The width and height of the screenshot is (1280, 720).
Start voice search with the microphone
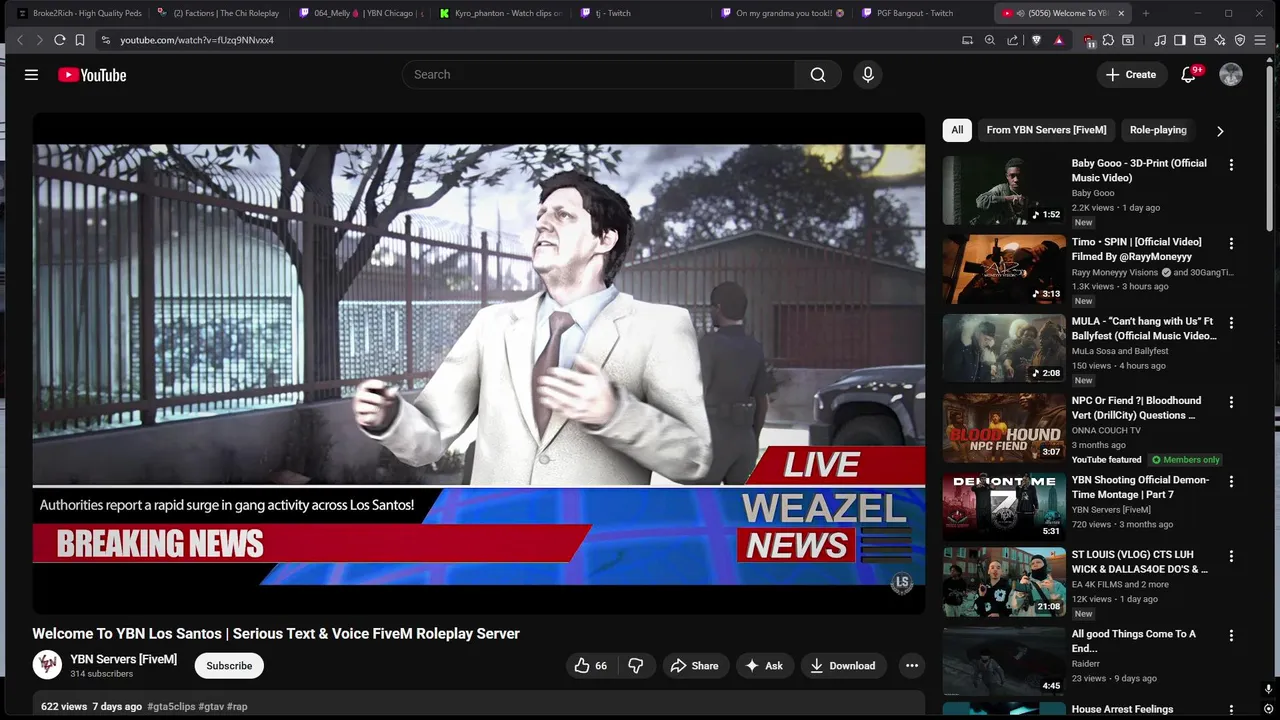tap(868, 75)
